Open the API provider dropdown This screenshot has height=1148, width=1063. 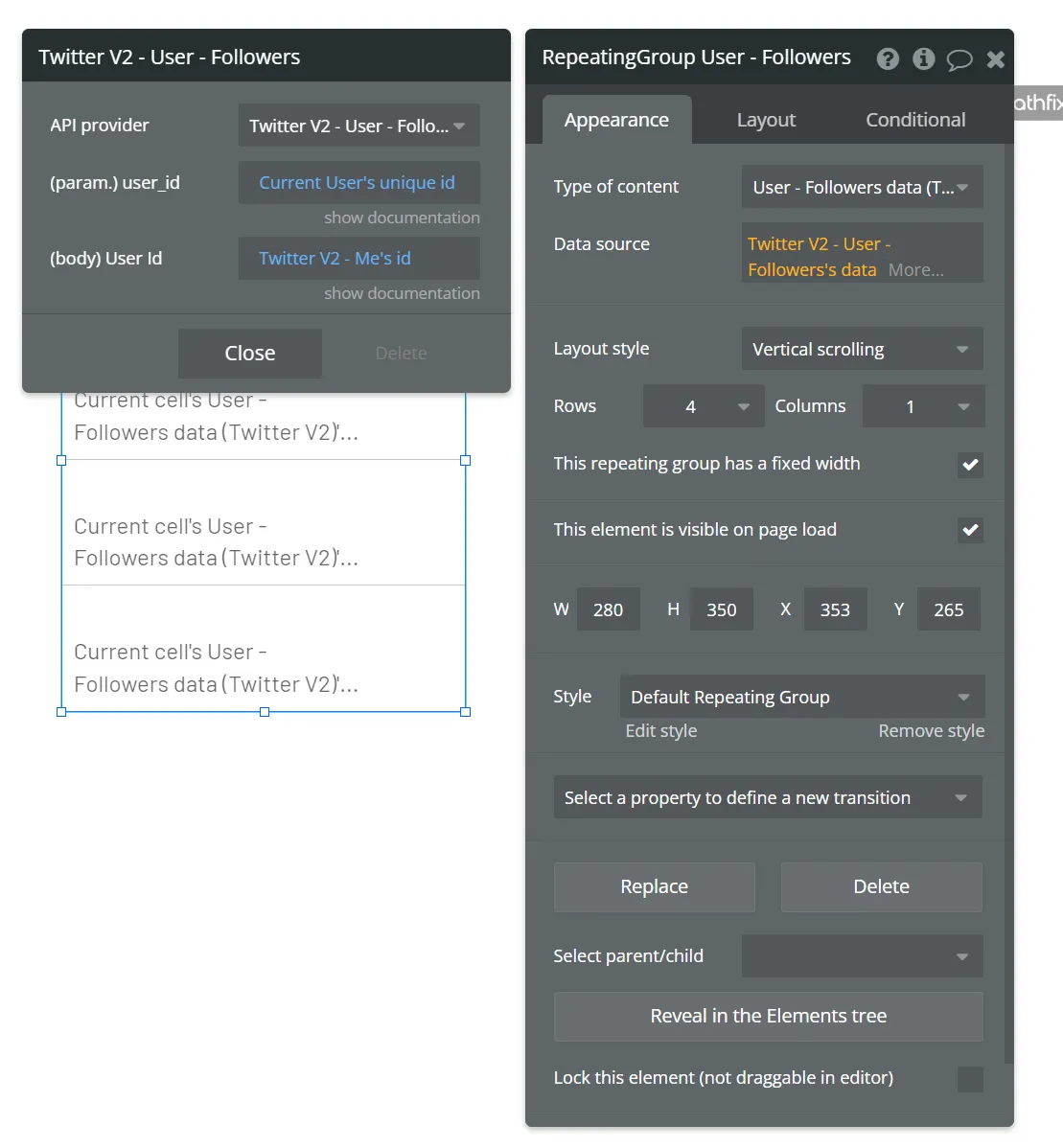[x=358, y=126]
